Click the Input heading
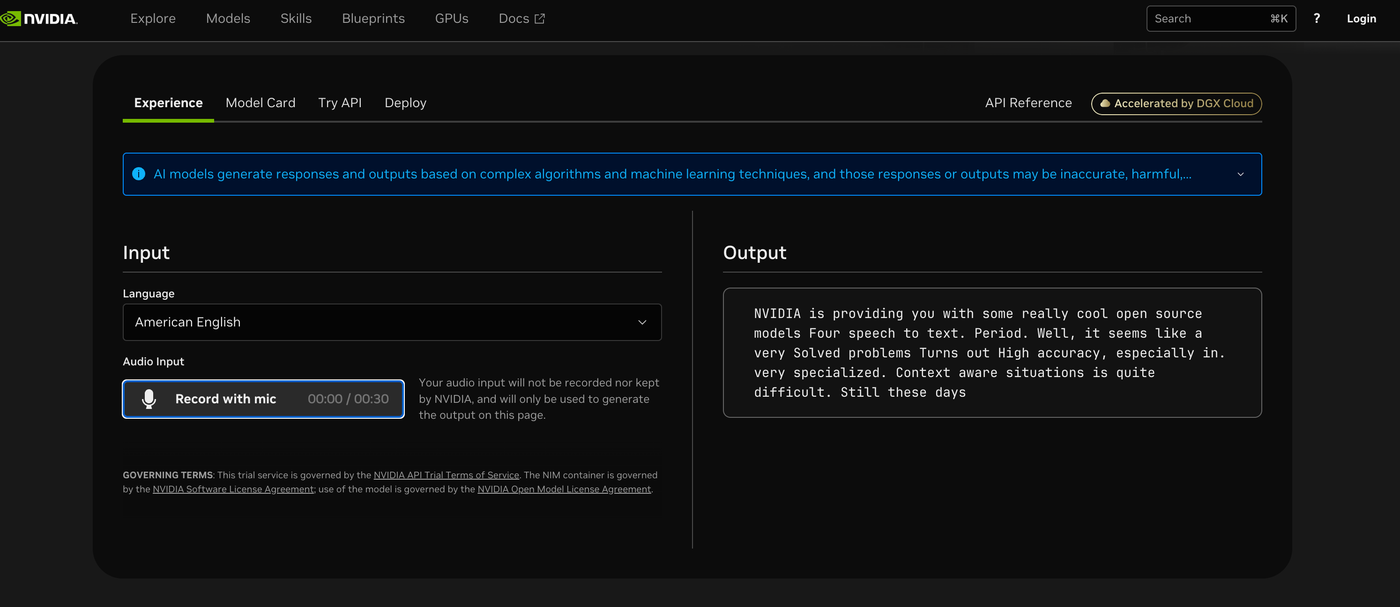Image resolution: width=1400 pixels, height=607 pixels. click(146, 253)
